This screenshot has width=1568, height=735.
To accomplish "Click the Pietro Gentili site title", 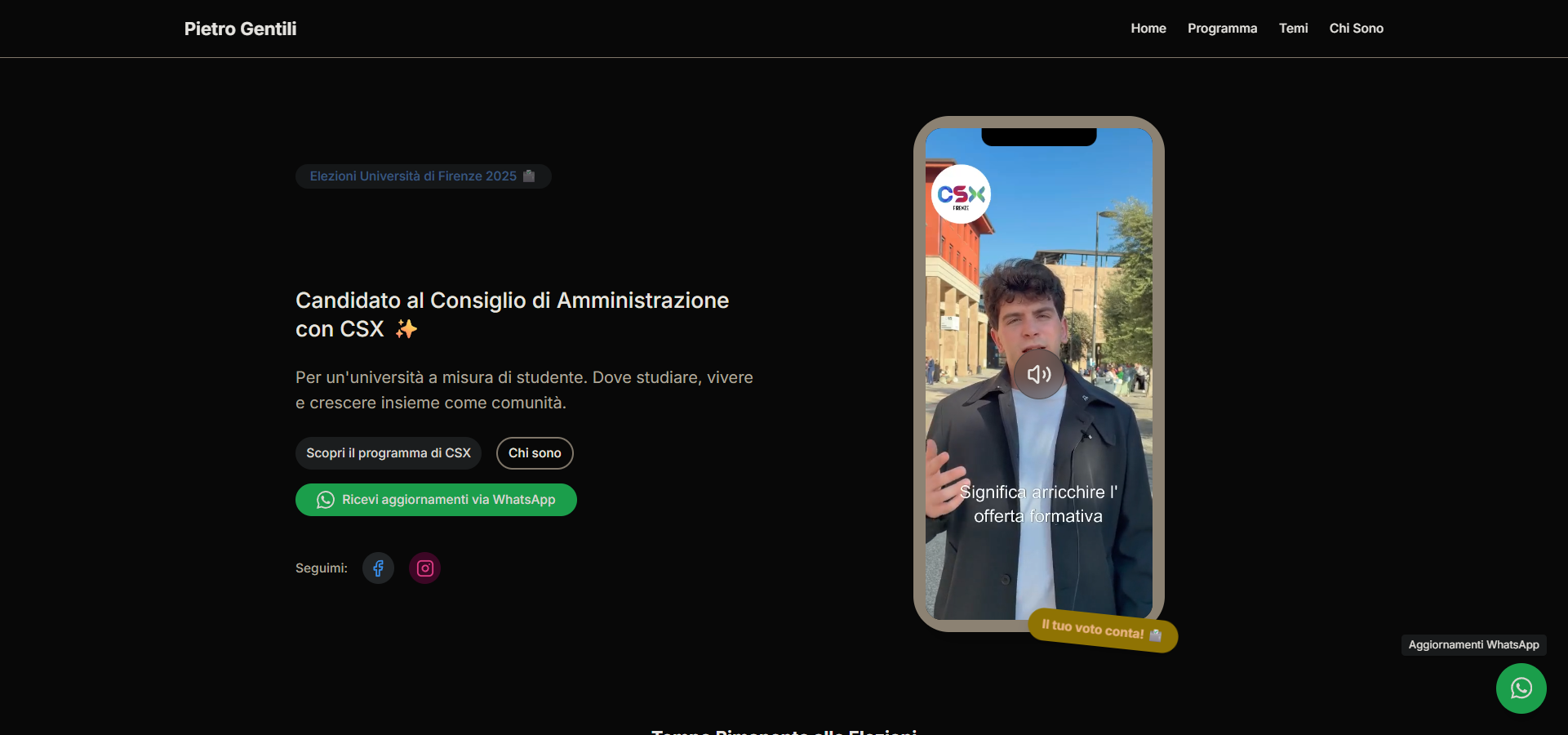I will coord(240,29).
